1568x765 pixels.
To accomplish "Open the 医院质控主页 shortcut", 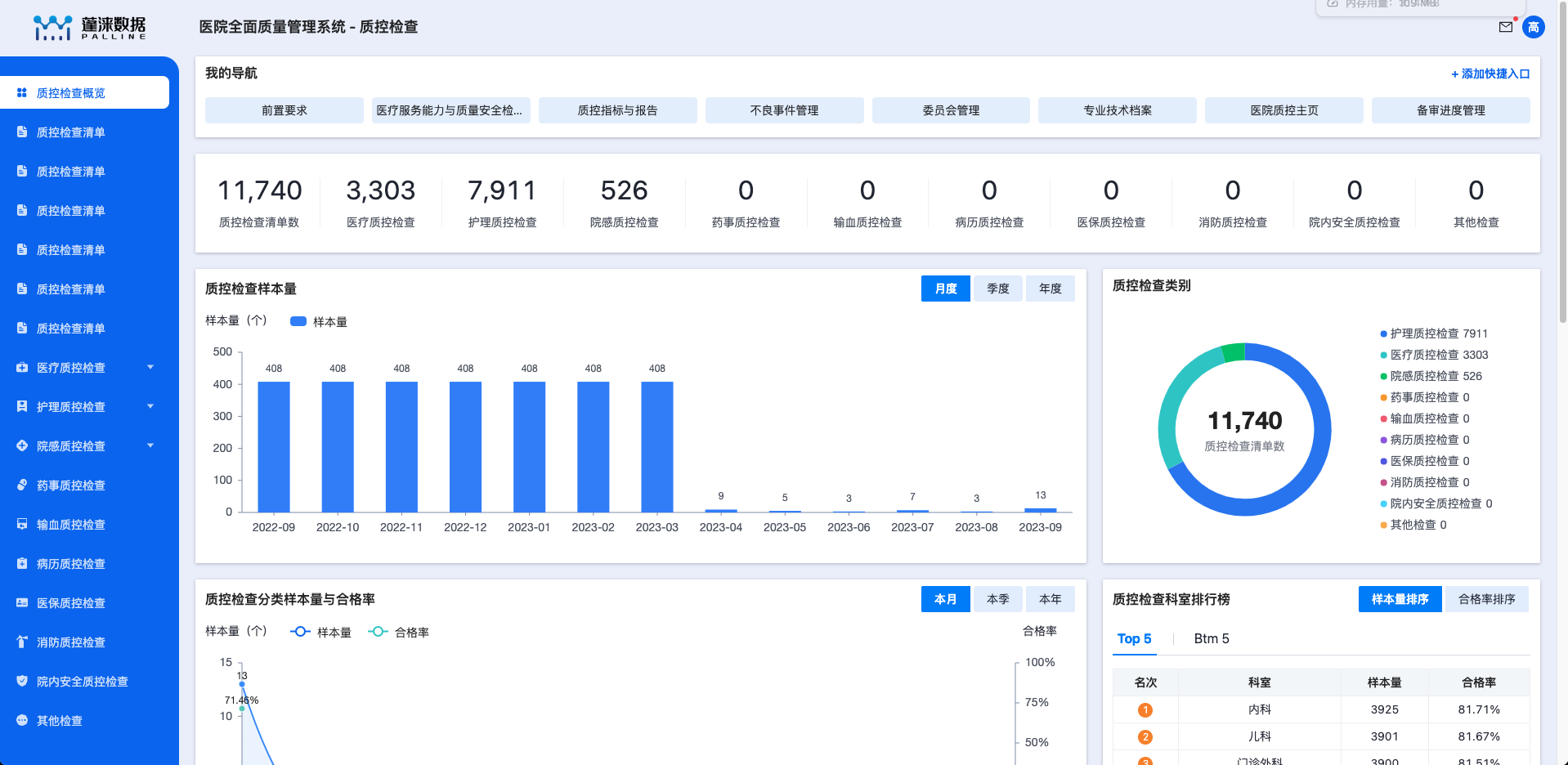I will coord(1284,110).
